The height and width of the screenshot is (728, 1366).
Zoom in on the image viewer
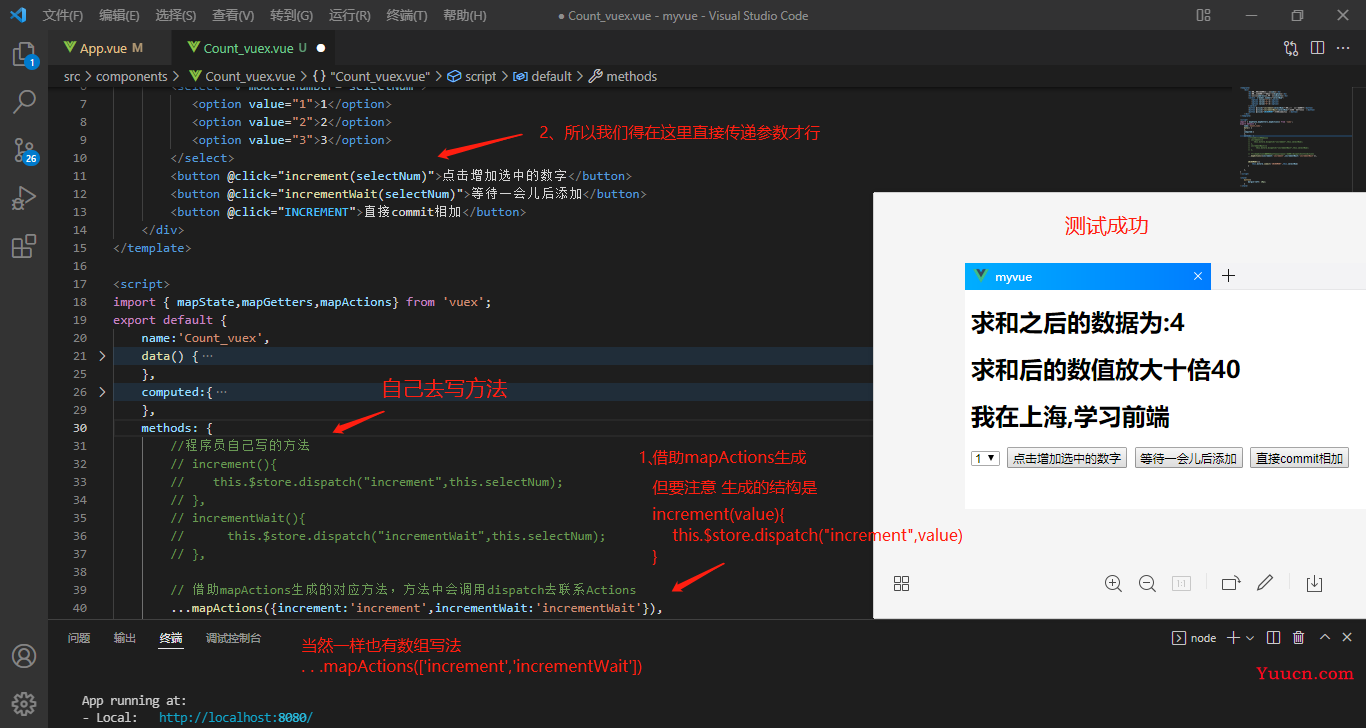[x=1113, y=583]
